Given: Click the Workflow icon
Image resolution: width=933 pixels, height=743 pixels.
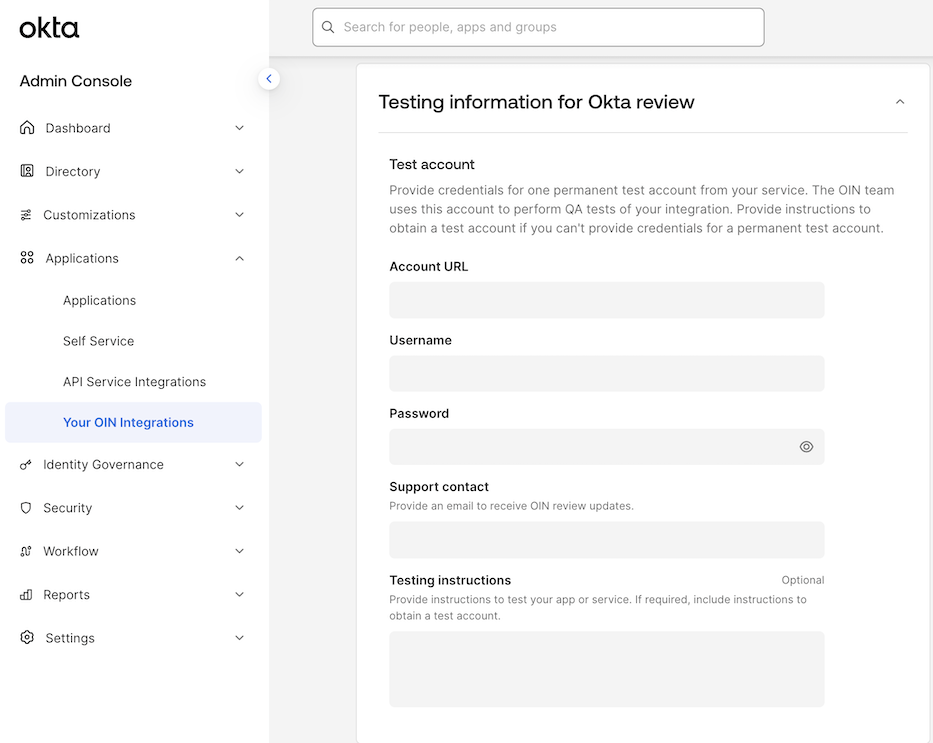Looking at the screenshot, I should click(x=26, y=551).
